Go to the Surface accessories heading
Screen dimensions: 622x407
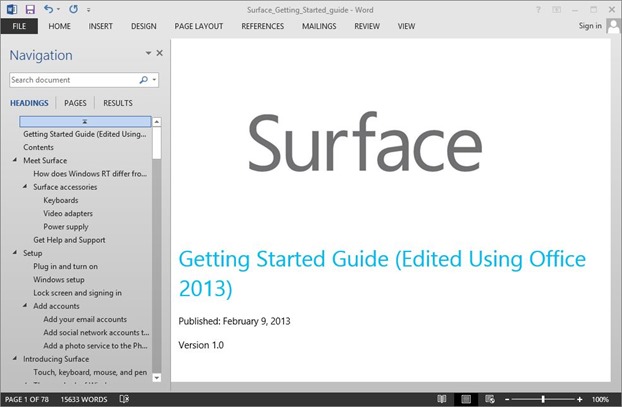coord(65,187)
